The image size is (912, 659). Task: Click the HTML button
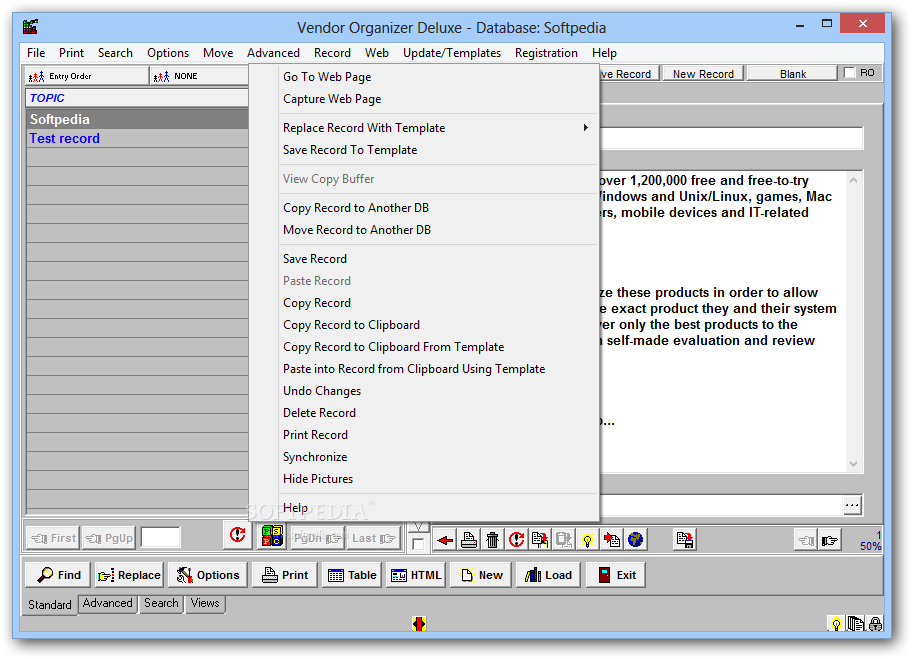tap(416, 575)
